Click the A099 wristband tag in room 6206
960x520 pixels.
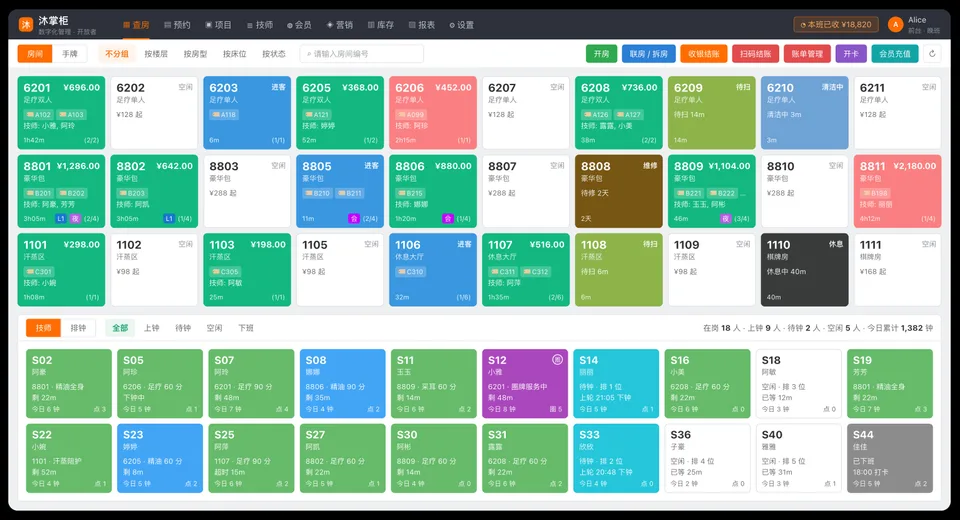pos(410,115)
